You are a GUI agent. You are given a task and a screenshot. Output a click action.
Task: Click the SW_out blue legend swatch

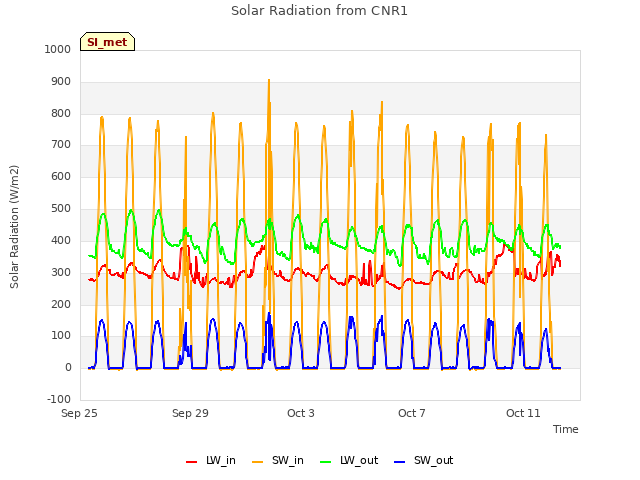point(400,462)
